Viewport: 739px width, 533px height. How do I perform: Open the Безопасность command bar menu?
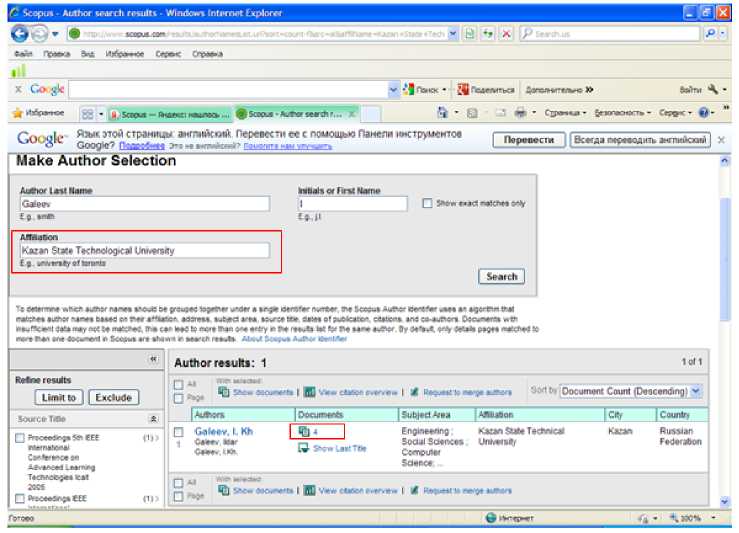(x=623, y=113)
